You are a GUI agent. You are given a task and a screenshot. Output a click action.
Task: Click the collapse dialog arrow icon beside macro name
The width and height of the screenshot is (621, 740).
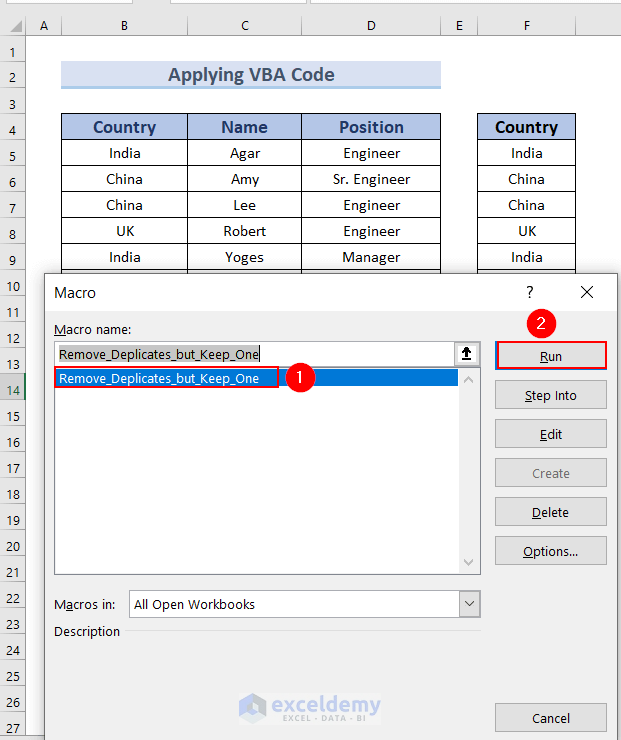pyautogui.click(x=467, y=353)
